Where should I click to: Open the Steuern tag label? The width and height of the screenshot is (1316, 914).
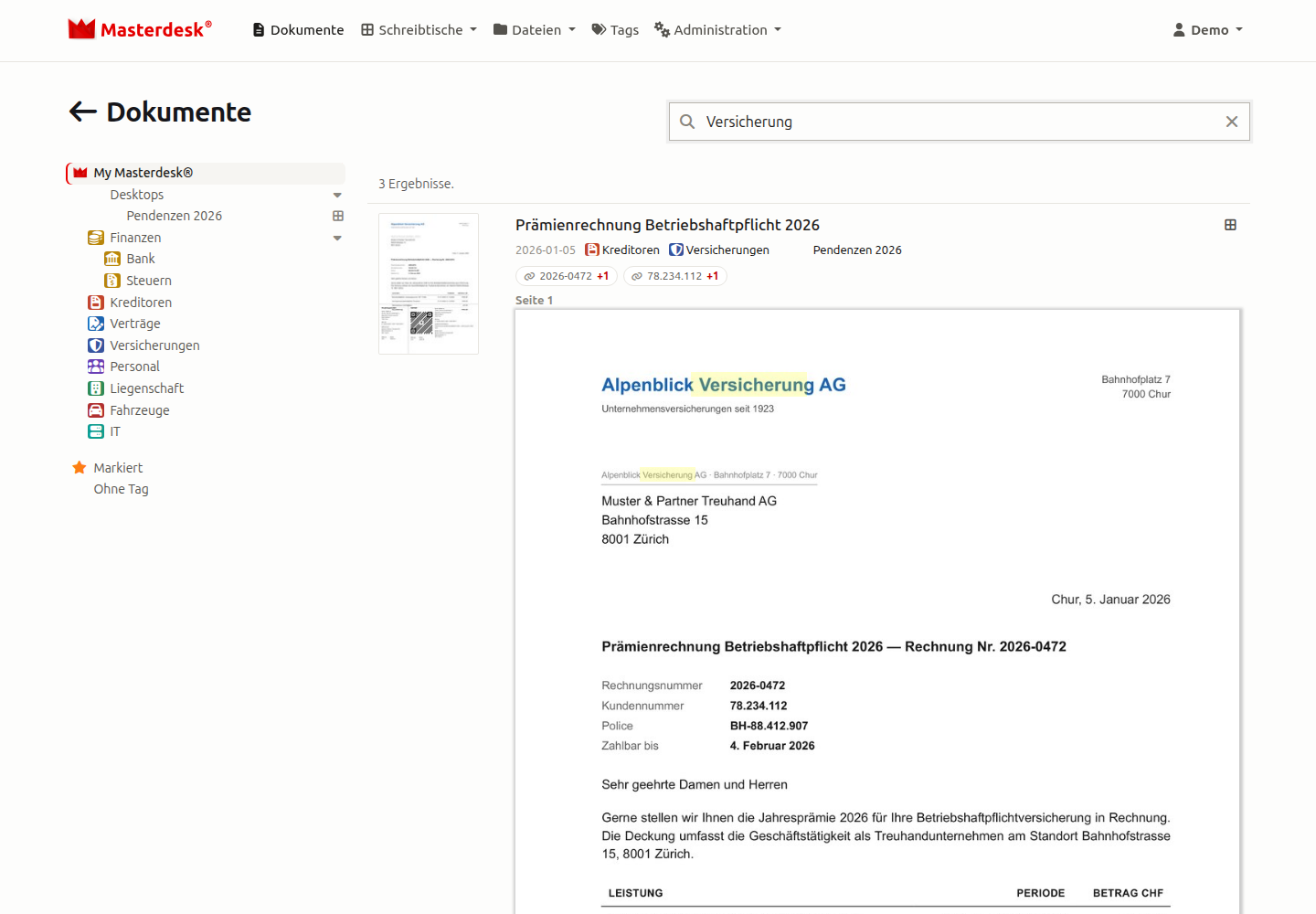(149, 281)
